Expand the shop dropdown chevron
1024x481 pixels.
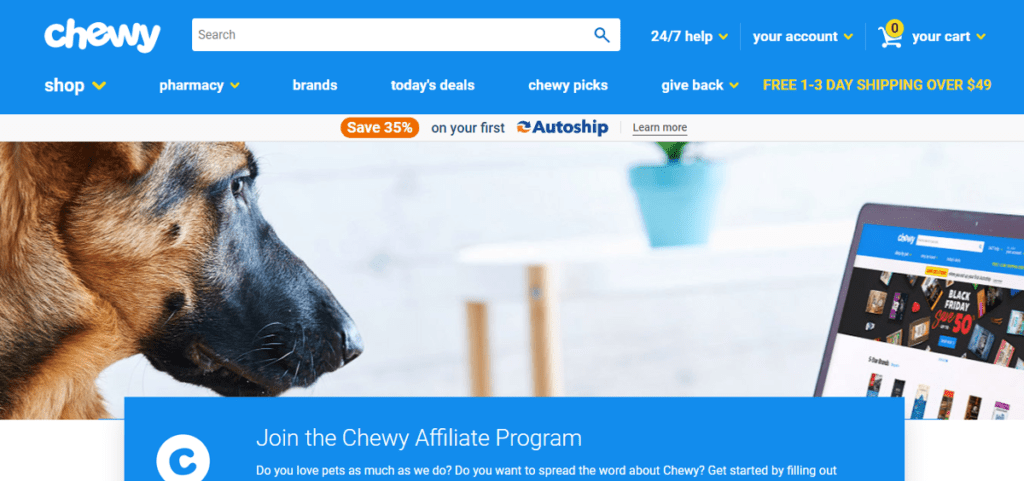pyautogui.click(x=99, y=85)
